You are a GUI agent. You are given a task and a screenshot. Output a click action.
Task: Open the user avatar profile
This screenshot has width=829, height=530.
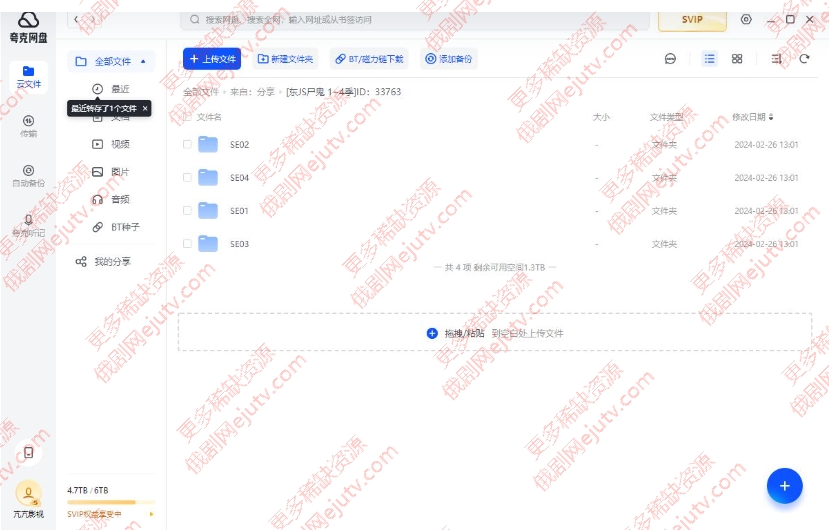[29, 494]
